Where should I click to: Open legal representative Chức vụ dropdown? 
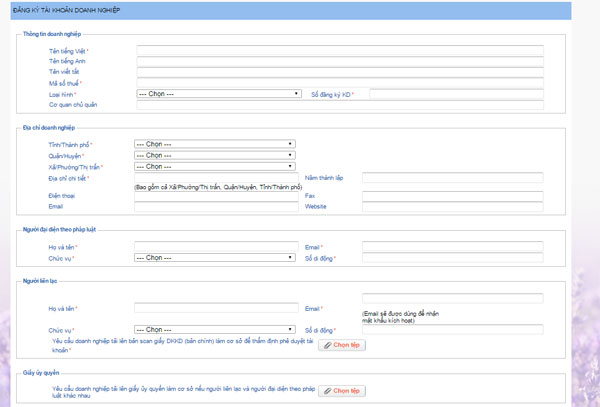click(x=215, y=257)
